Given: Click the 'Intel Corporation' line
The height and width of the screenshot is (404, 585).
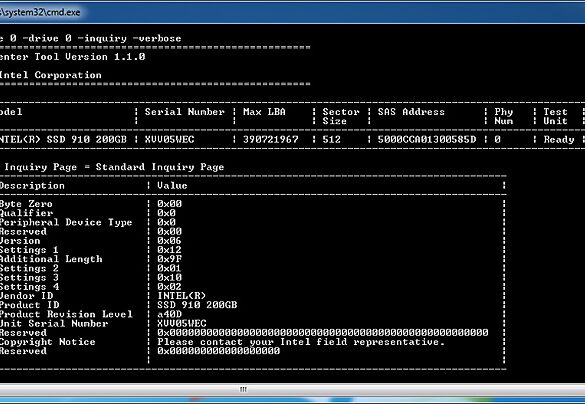Looking at the screenshot, I should tap(50, 75).
